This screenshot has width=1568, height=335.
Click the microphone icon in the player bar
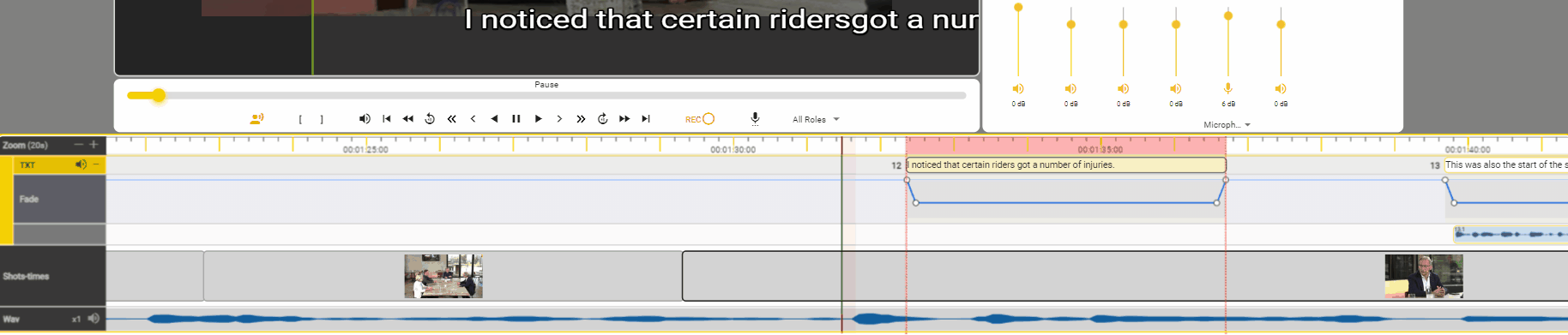click(755, 119)
